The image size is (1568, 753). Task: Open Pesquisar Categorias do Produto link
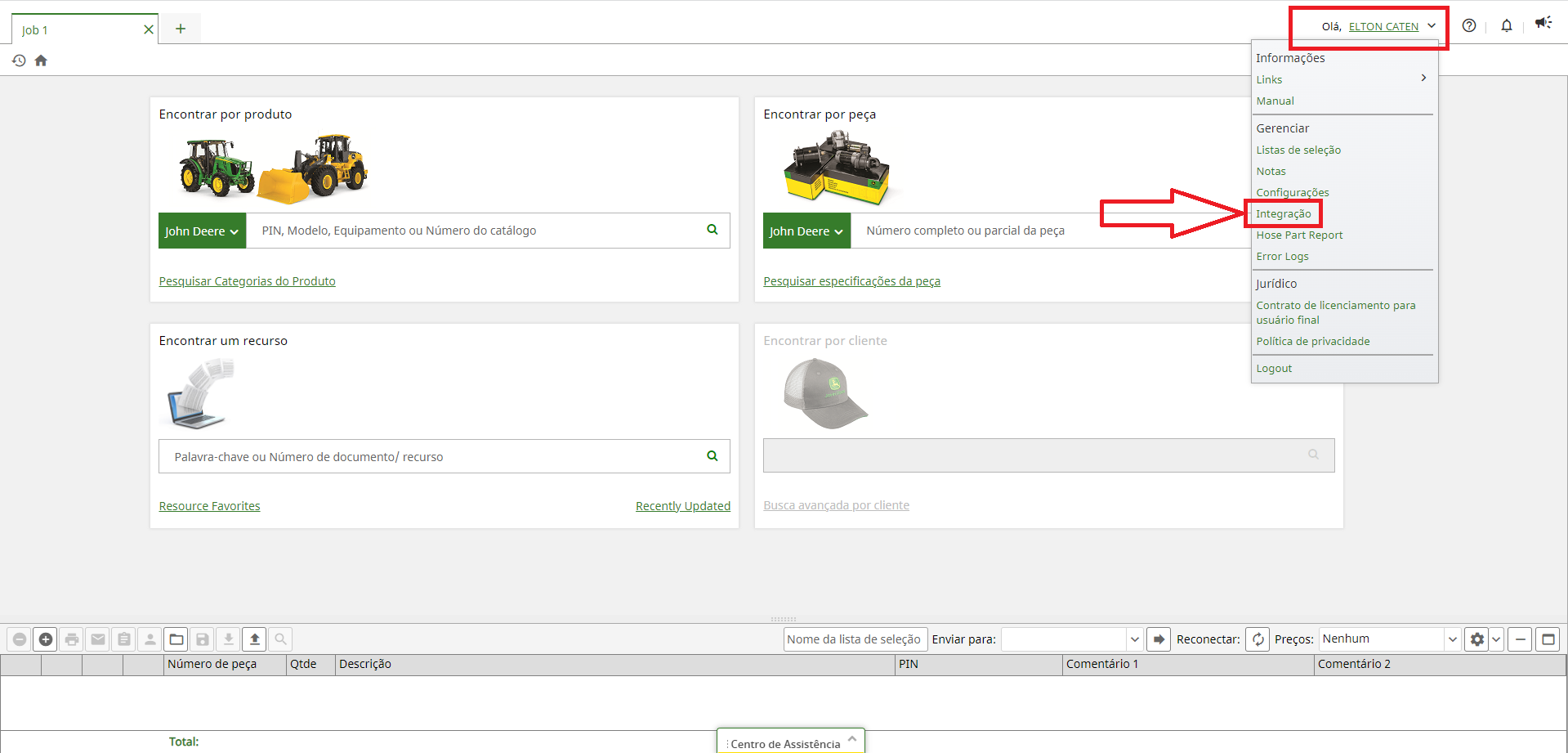tap(247, 280)
